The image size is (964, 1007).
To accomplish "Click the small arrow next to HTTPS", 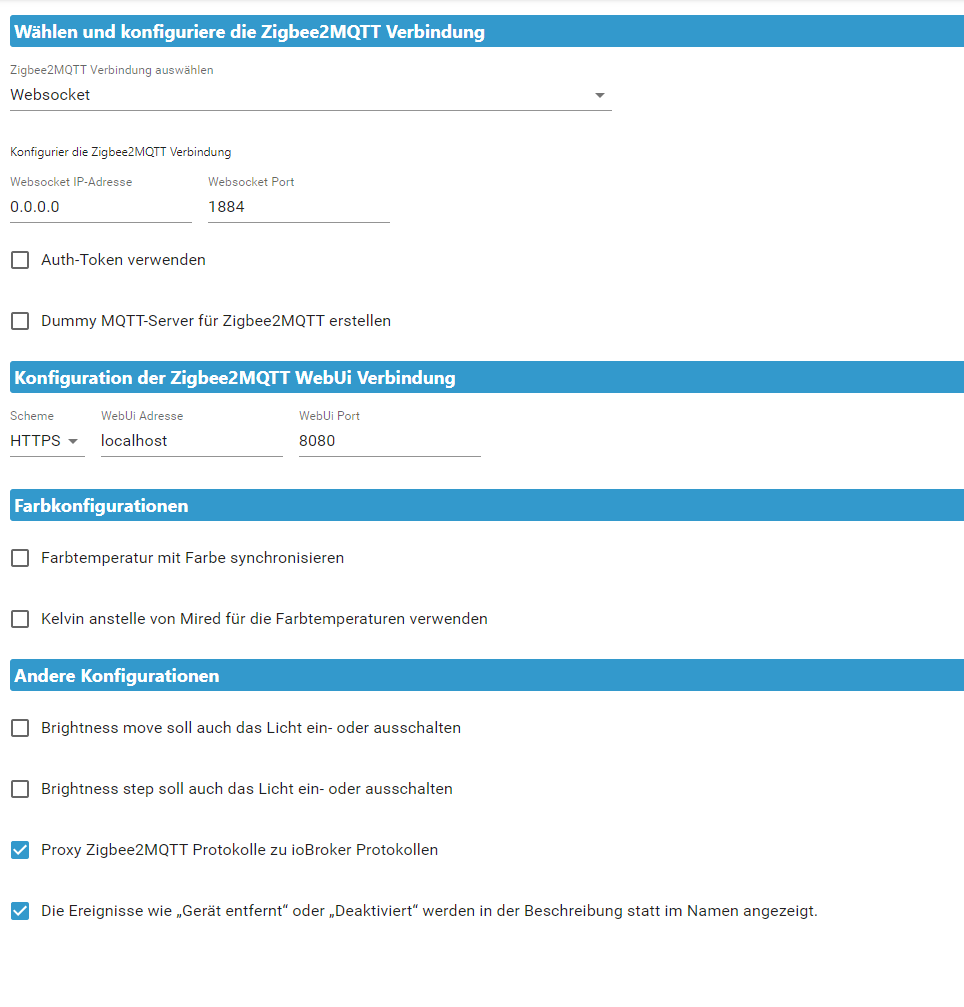I will tap(74, 441).
